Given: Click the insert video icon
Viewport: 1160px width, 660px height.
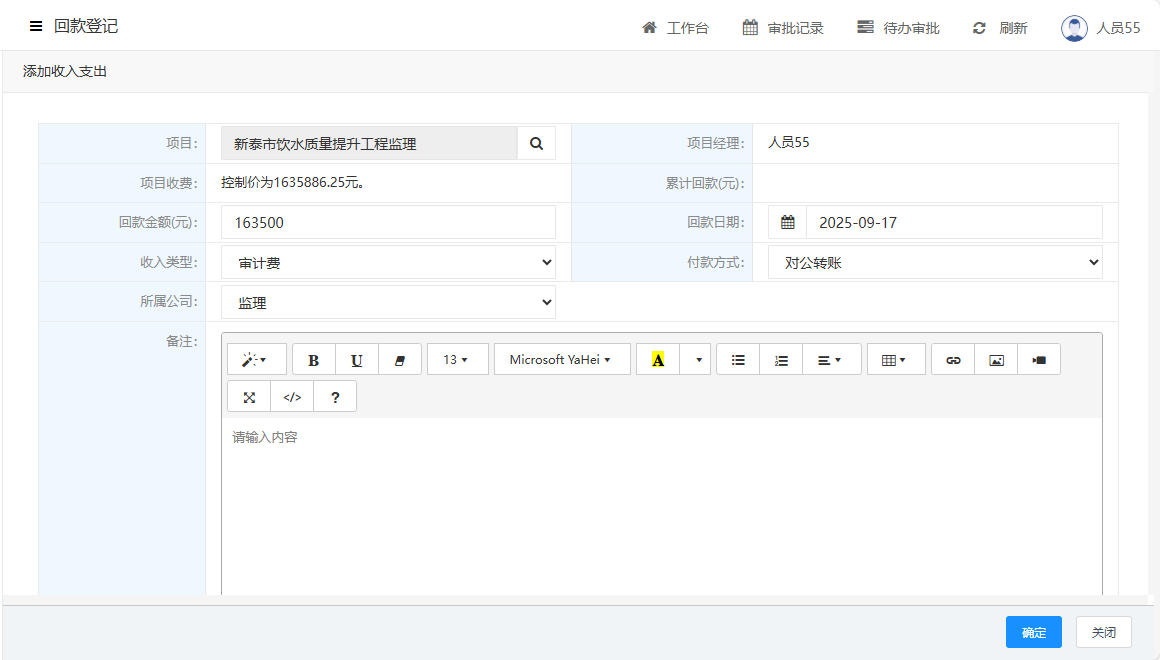Looking at the screenshot, I should tap(1039, 360).
